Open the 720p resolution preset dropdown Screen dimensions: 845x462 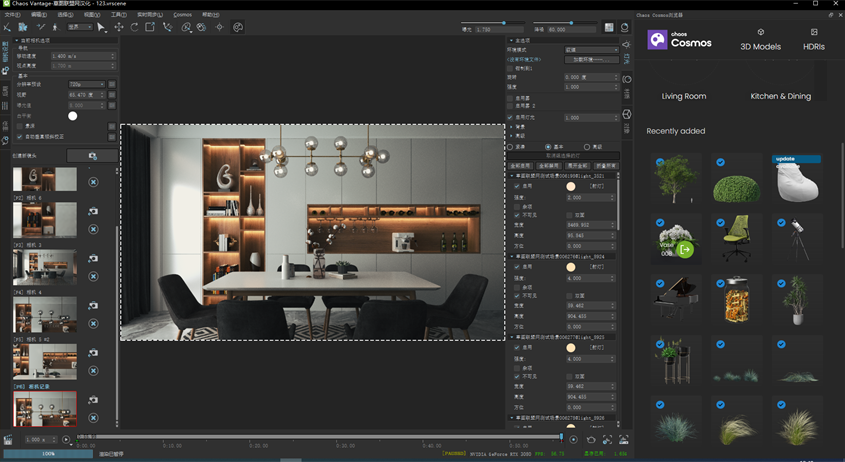tap(89, 84)
